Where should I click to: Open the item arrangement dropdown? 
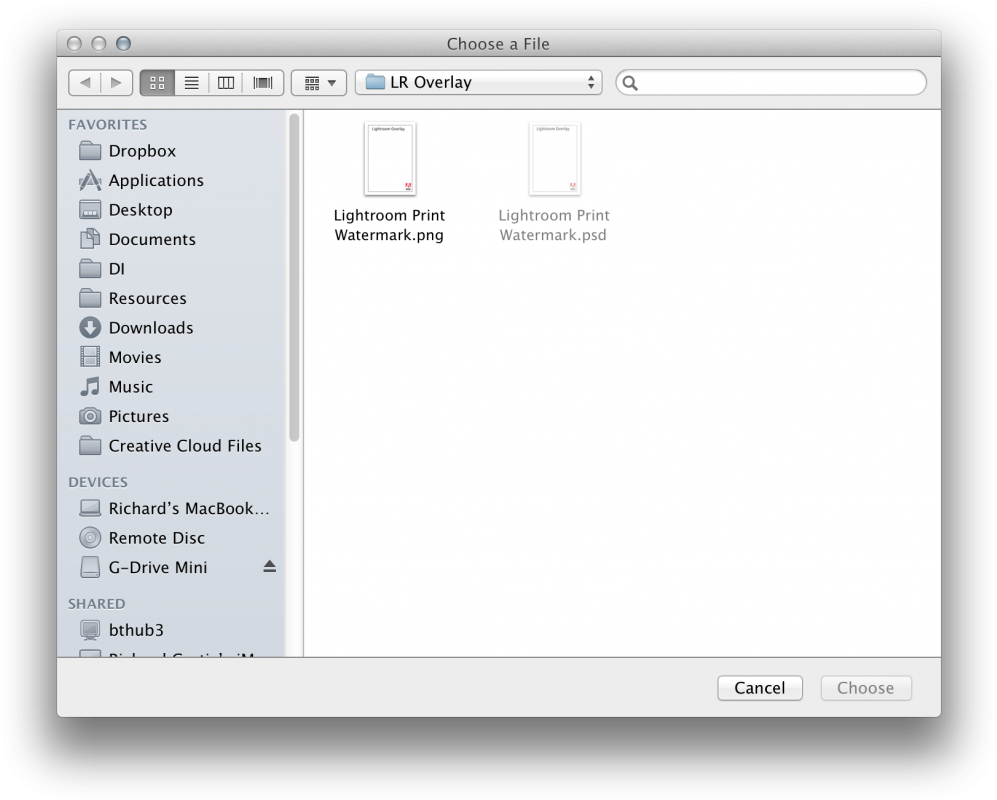(x=319, y=82)
